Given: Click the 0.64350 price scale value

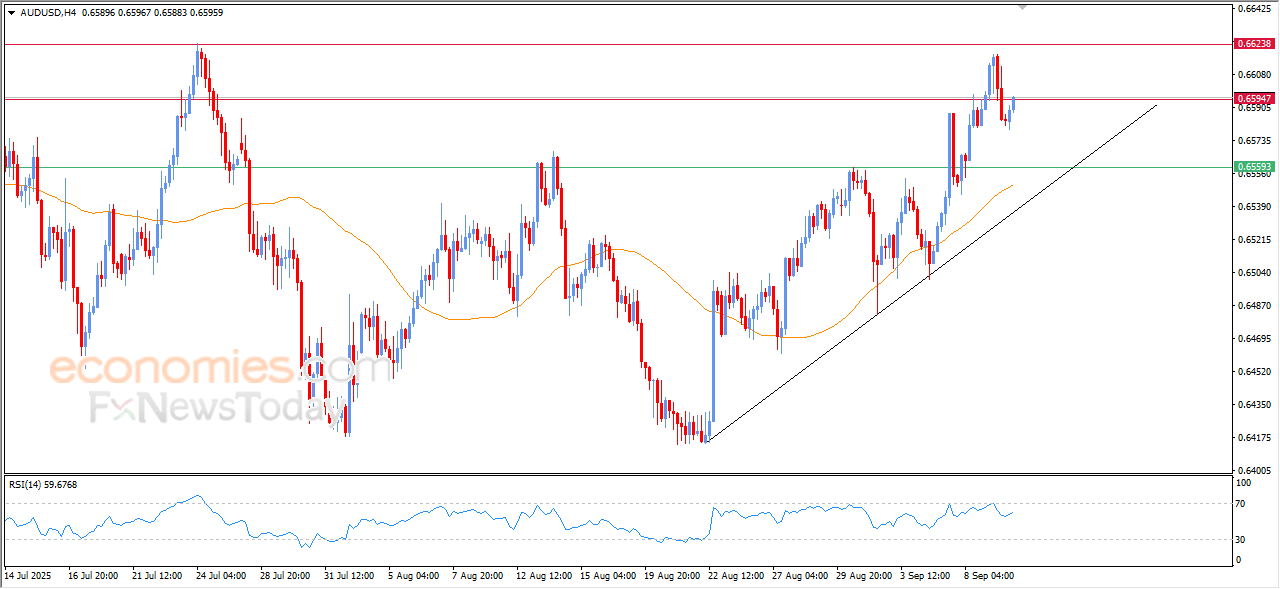Looking at the screenshot, I should [x=1253, y=404].
